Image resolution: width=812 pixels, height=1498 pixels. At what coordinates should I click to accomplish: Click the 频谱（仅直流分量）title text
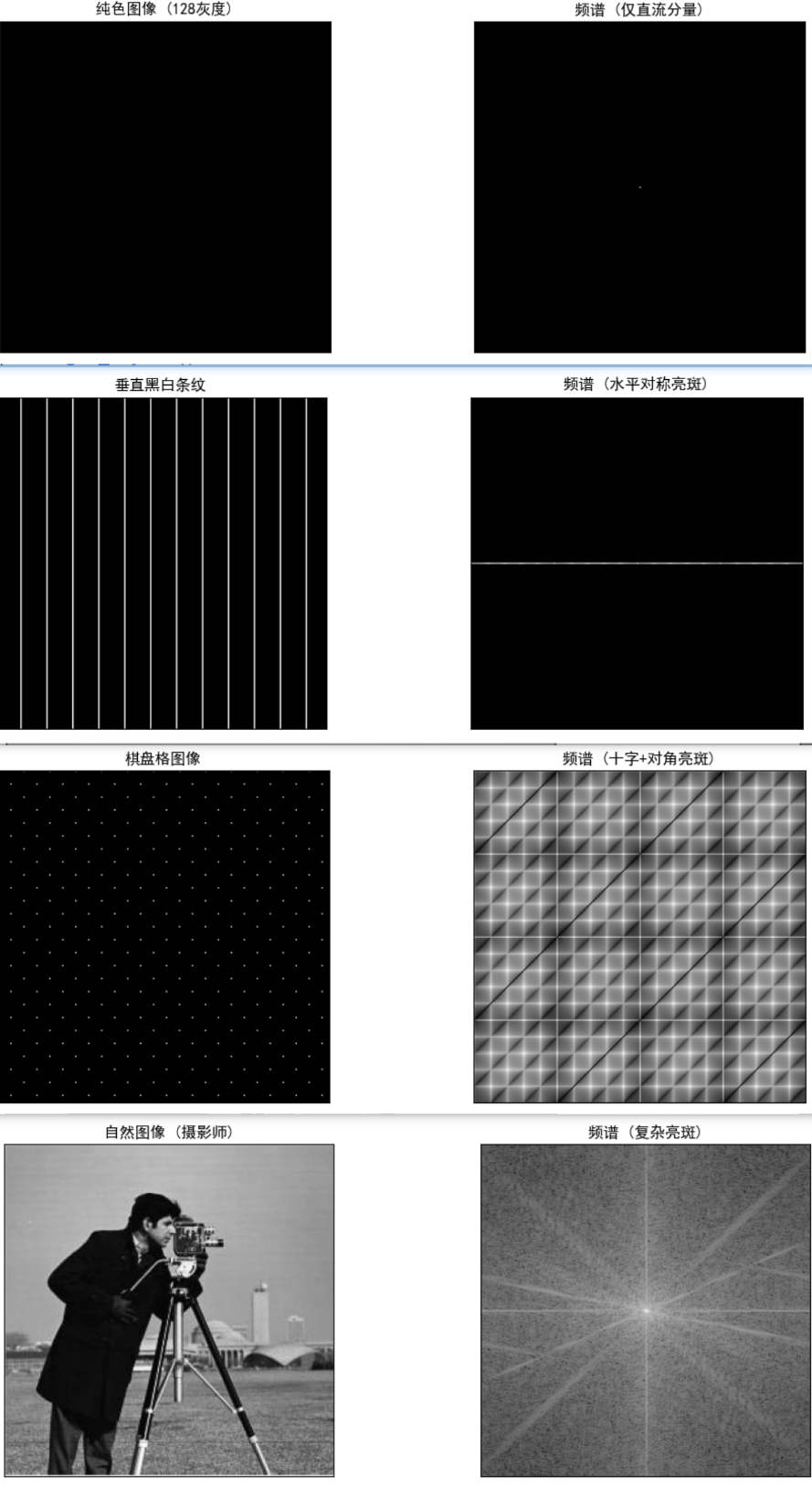pyautogui.click(x=639, y=10)
